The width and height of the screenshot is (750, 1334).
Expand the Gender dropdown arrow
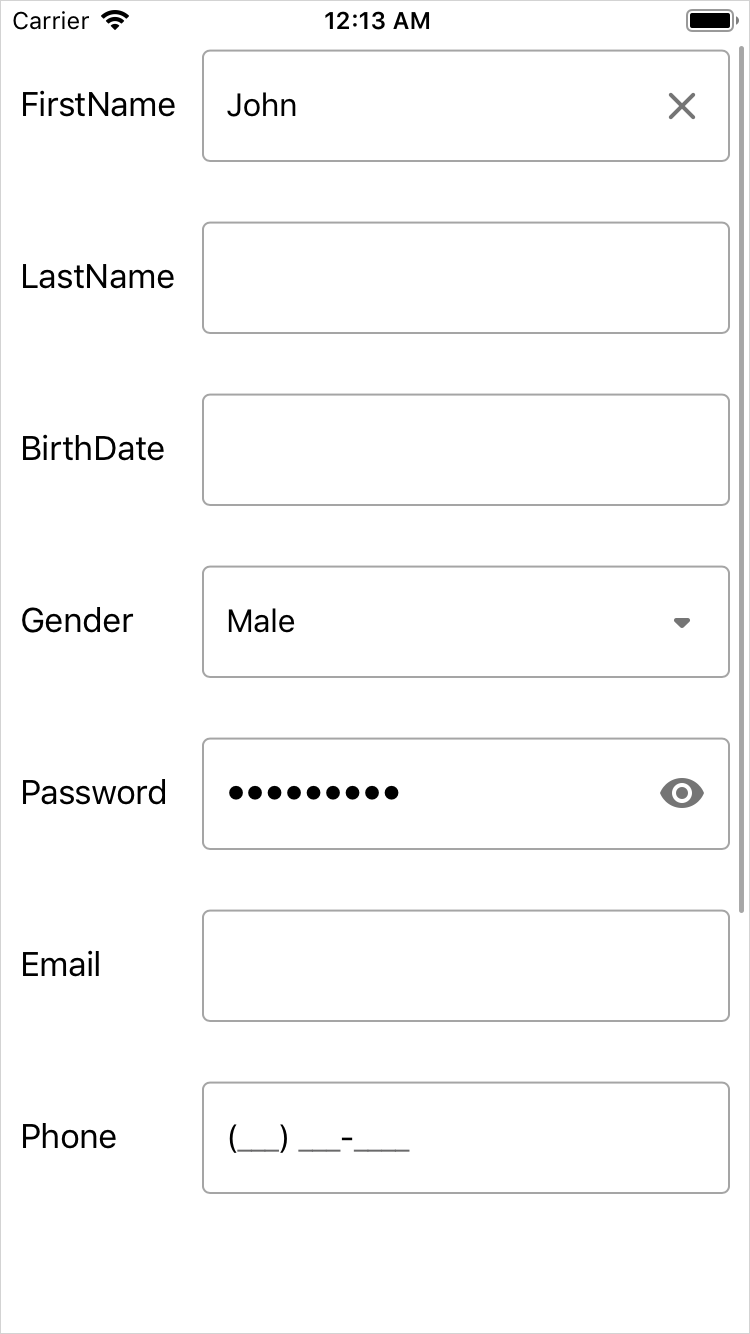681,622
